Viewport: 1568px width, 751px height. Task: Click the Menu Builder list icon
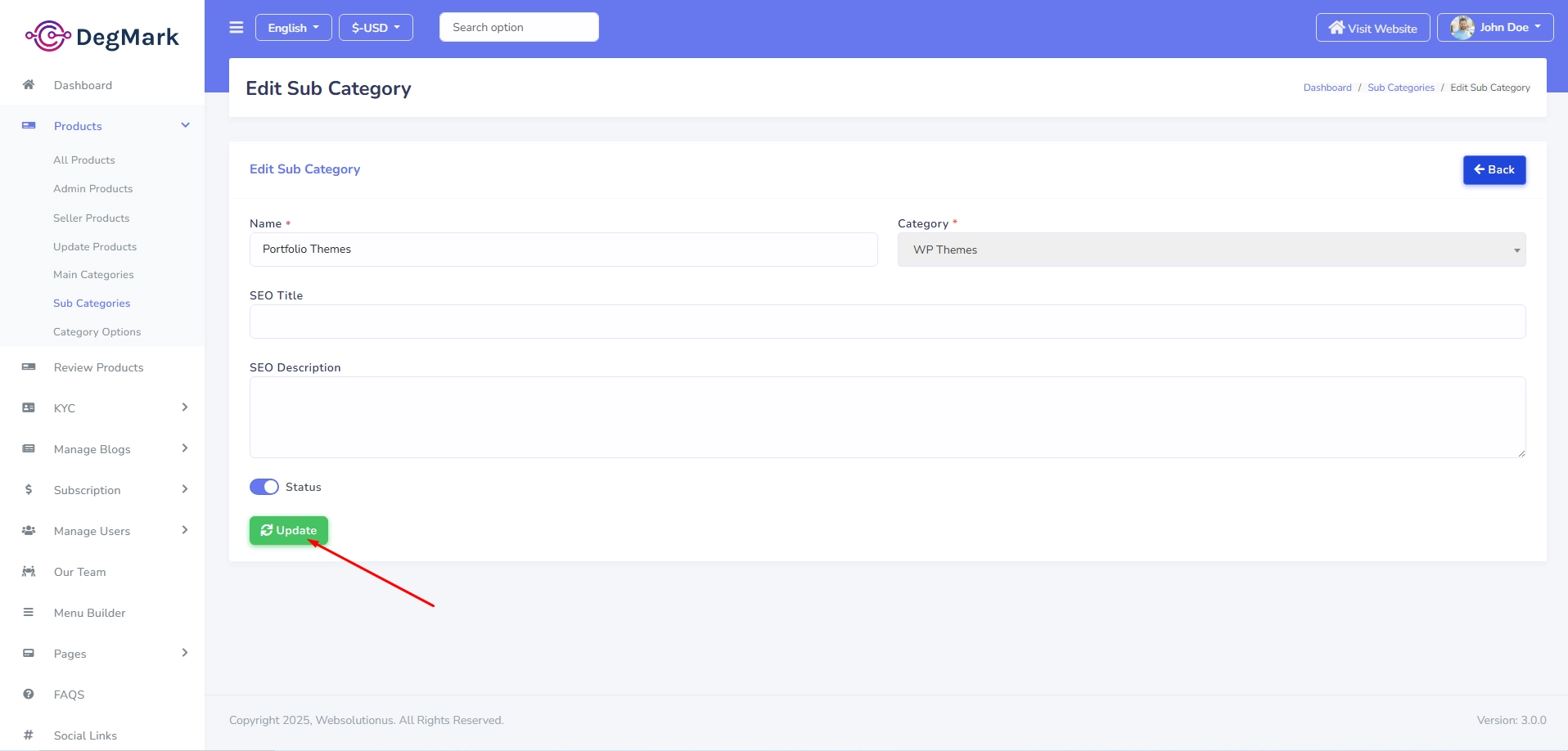pyautogui.click(x=29, y=613)
